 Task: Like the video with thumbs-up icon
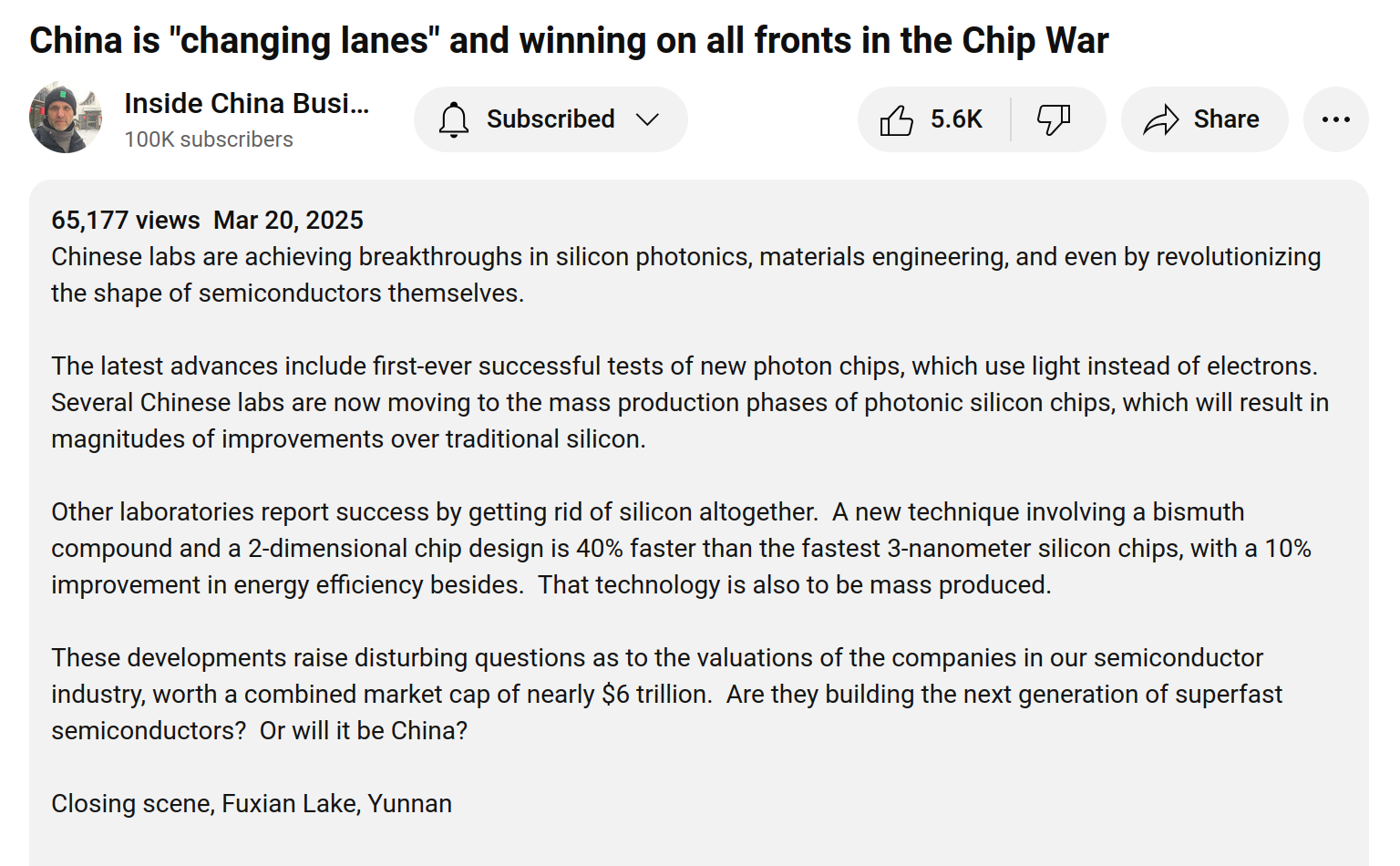(897, 119)
